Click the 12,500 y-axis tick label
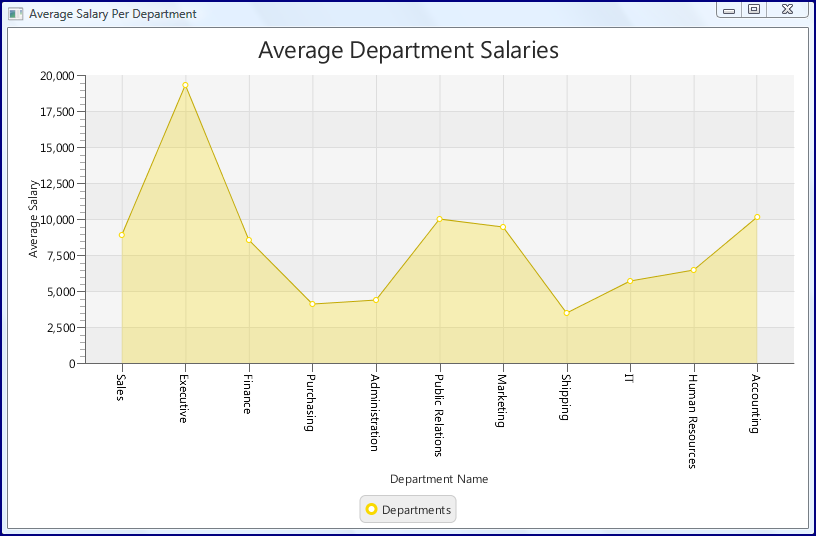Viewport: 816px width, 536px height. click(x=58, y=184)
